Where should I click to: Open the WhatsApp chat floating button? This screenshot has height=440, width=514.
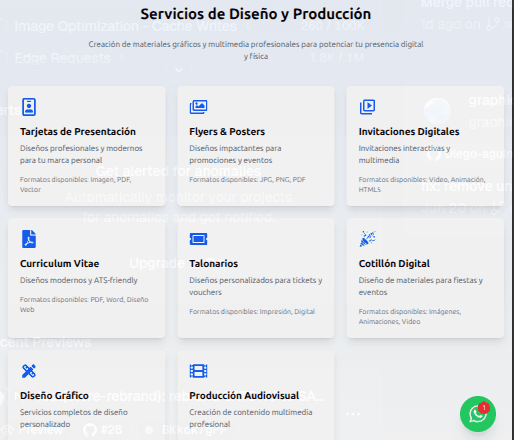click(x=478, y=414)
